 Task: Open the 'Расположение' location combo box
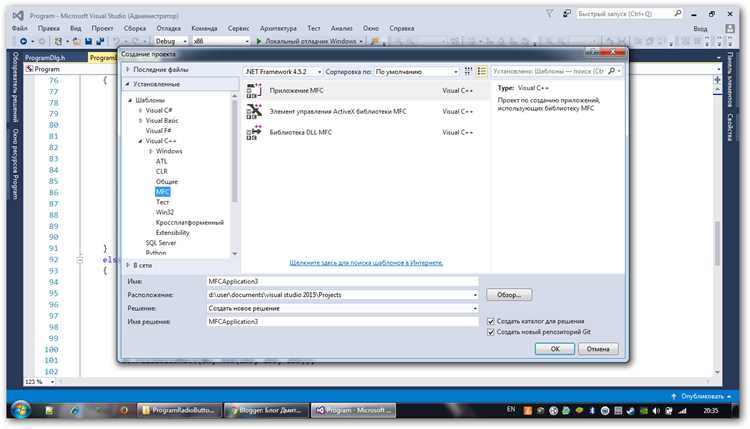point(342,295)
